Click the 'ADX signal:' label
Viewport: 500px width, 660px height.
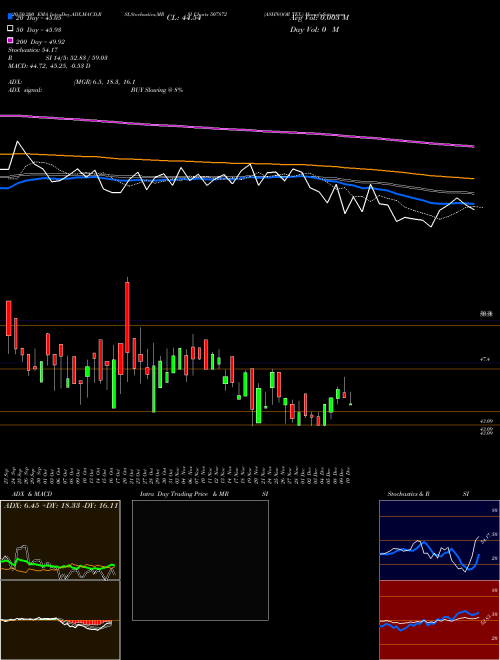pyautogui.click(x=24, y=90)
